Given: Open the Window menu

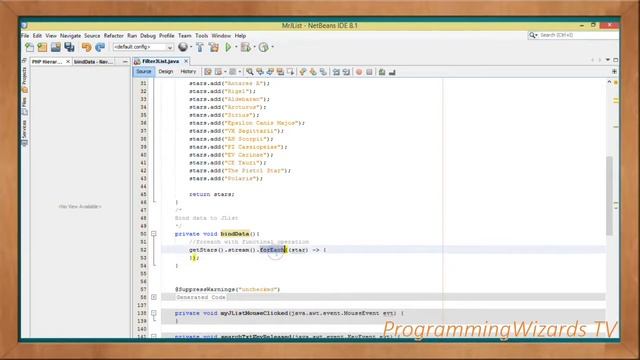Looking at the screenshot, I should click(221, 36).
